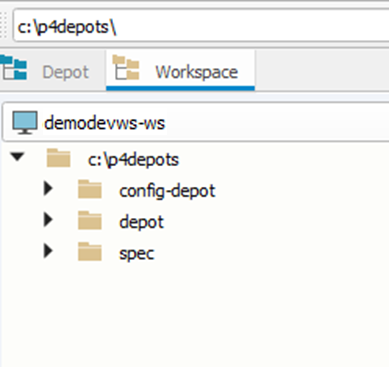This screenshot has width=389, height=367.
Task: Expand the spec folder
Action: click(x=49, y=251)
